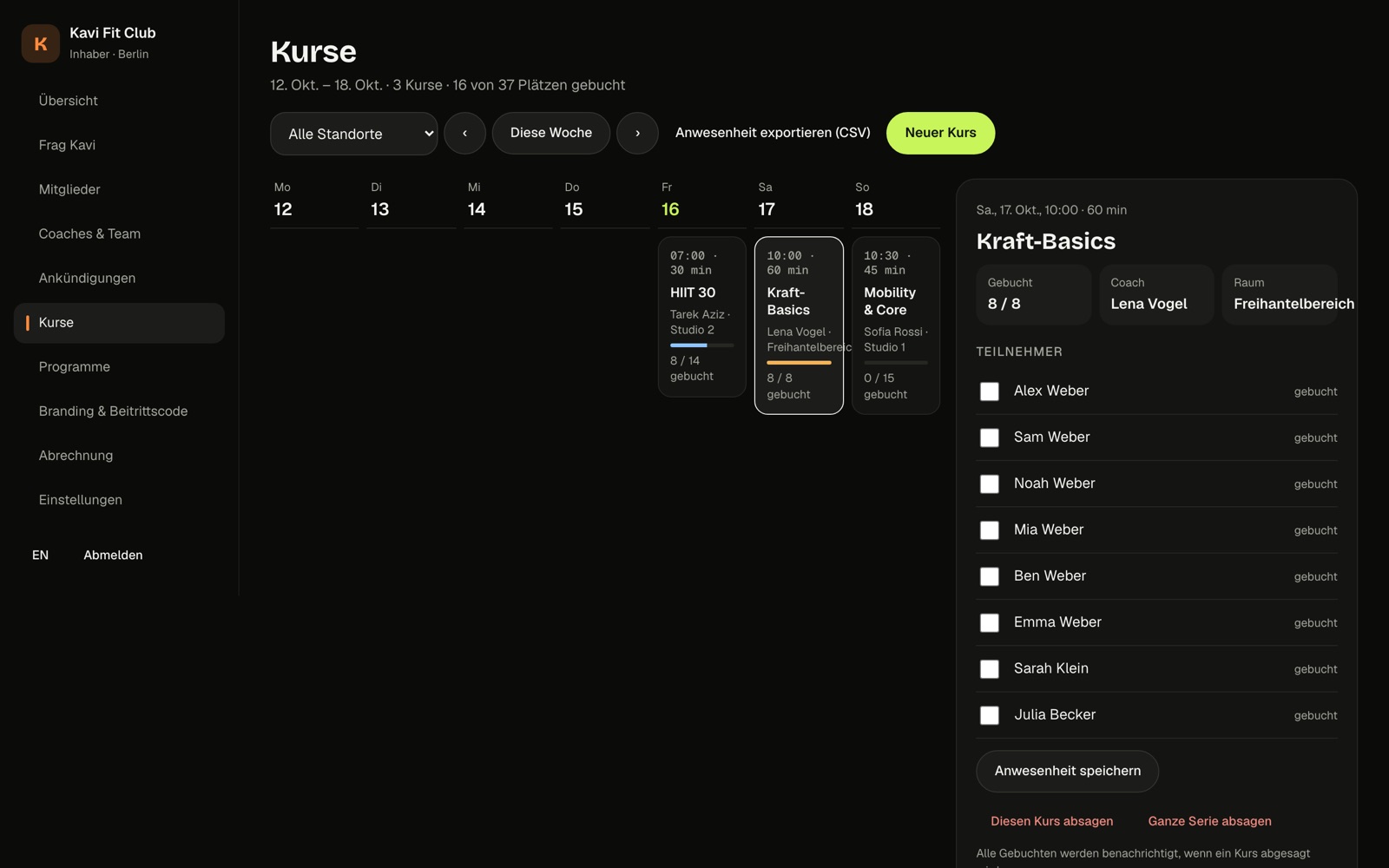This screenshot has width=1389, height=868.
Task: Go to previous week arrow
Action: [x=464, y=133]
